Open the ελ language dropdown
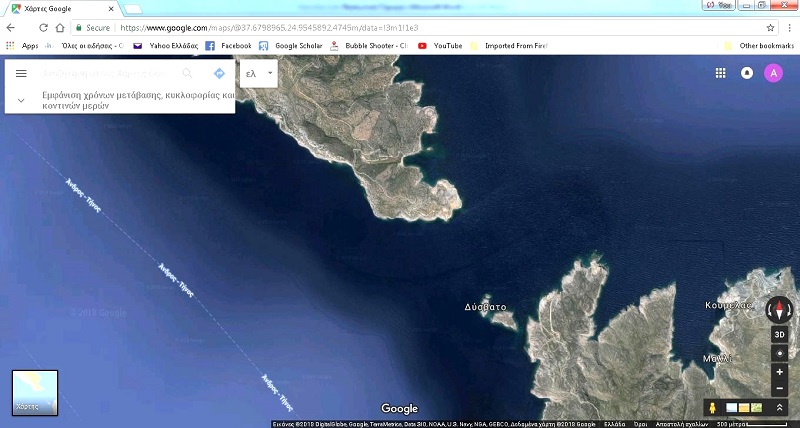Image resolution: width=800 pixels, height=428 pixels. pos(258,73)
